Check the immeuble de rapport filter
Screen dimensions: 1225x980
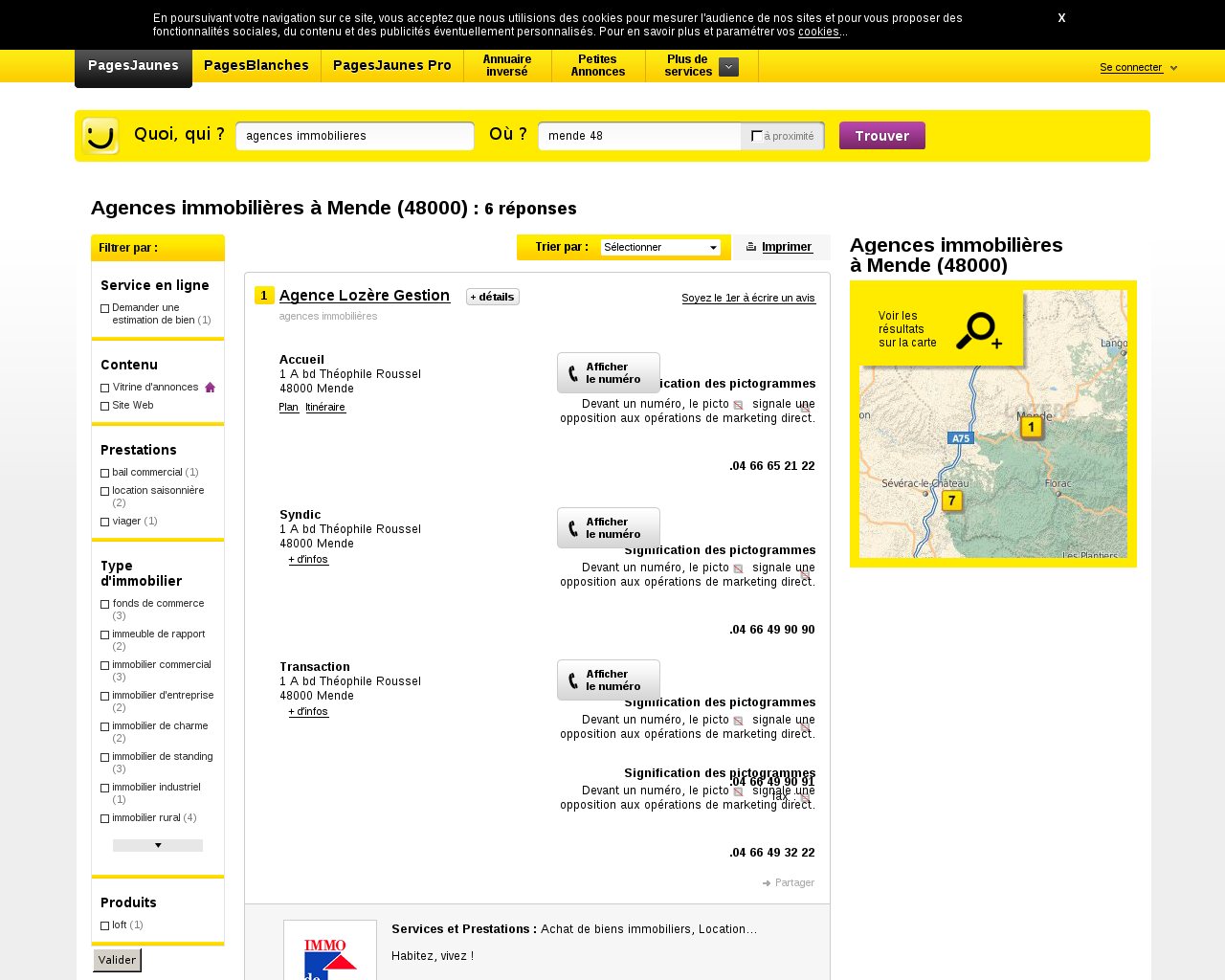tap(105, 635)
